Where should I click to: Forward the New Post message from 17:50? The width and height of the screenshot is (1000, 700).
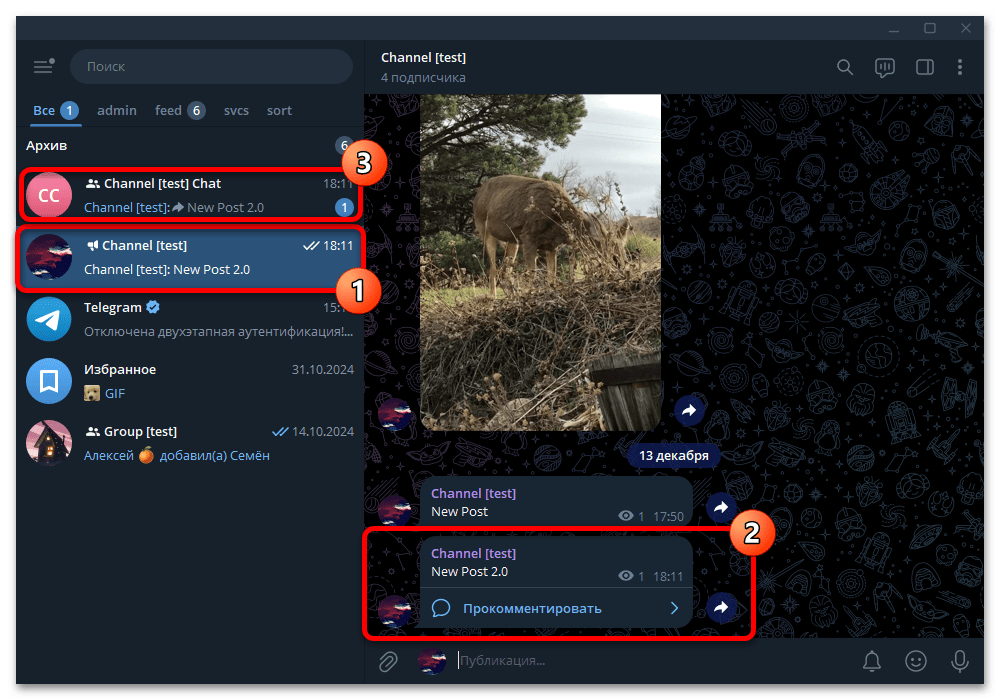pyautogui.click(x=721, y=507)
